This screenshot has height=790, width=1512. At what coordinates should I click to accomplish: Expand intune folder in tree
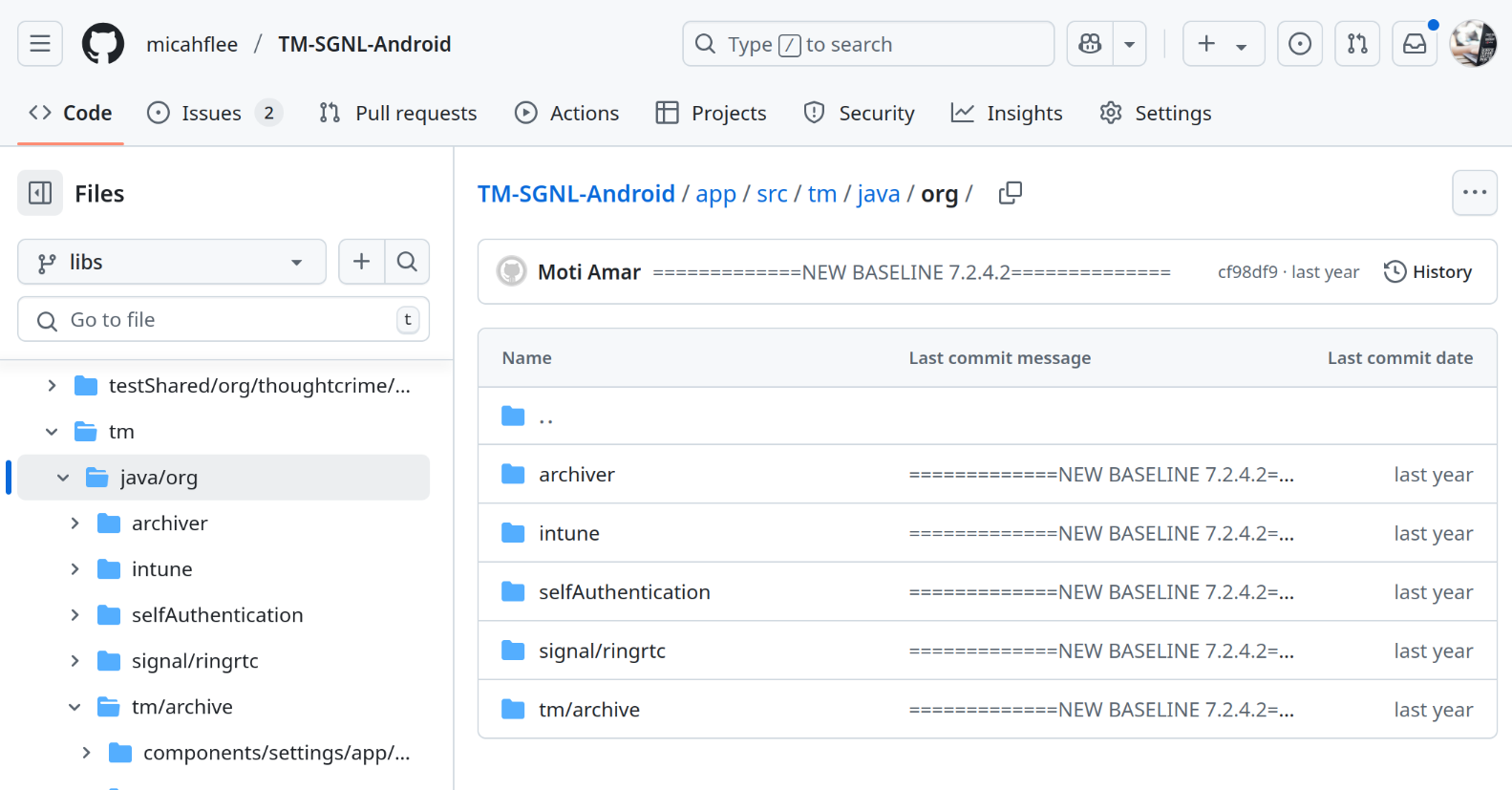[75, 569]
